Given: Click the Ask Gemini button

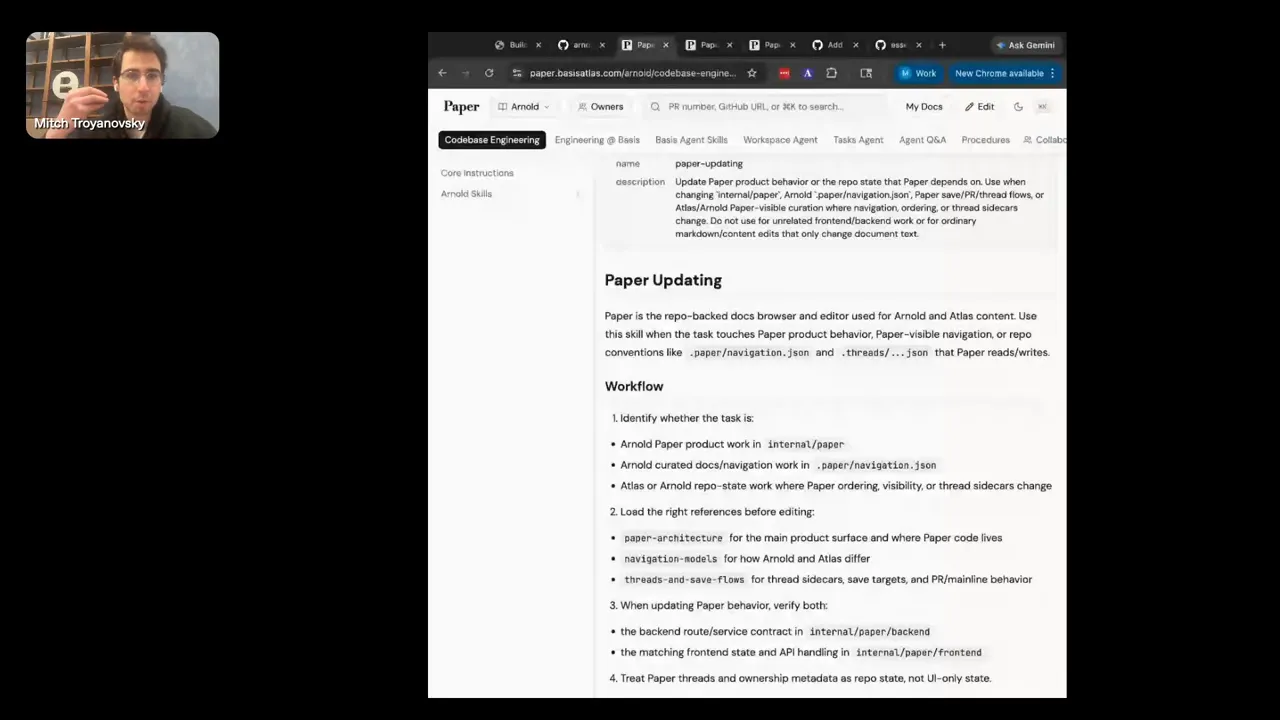Looking at the screenshot, I should pos(1024,45).
